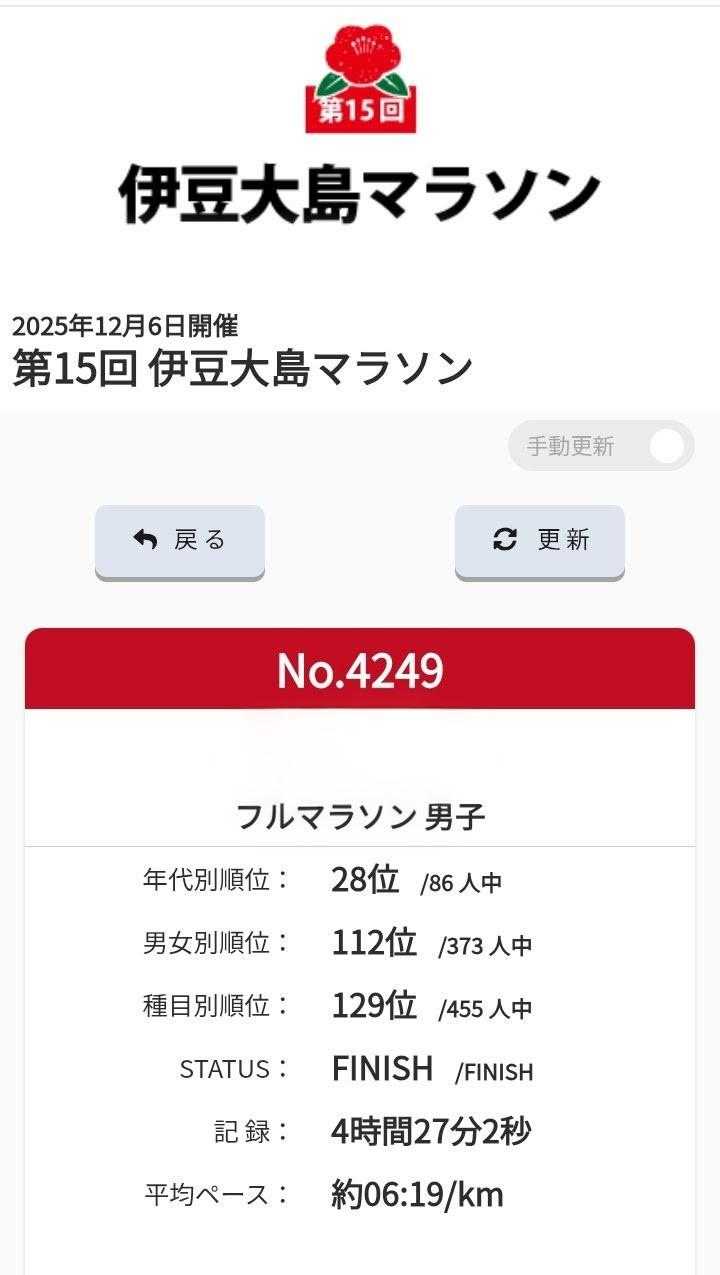The width and height of the screenshot is (720, 1275).
Task: Click the 2025年12月6日開催 date text
Action: [x=125, y=326]
